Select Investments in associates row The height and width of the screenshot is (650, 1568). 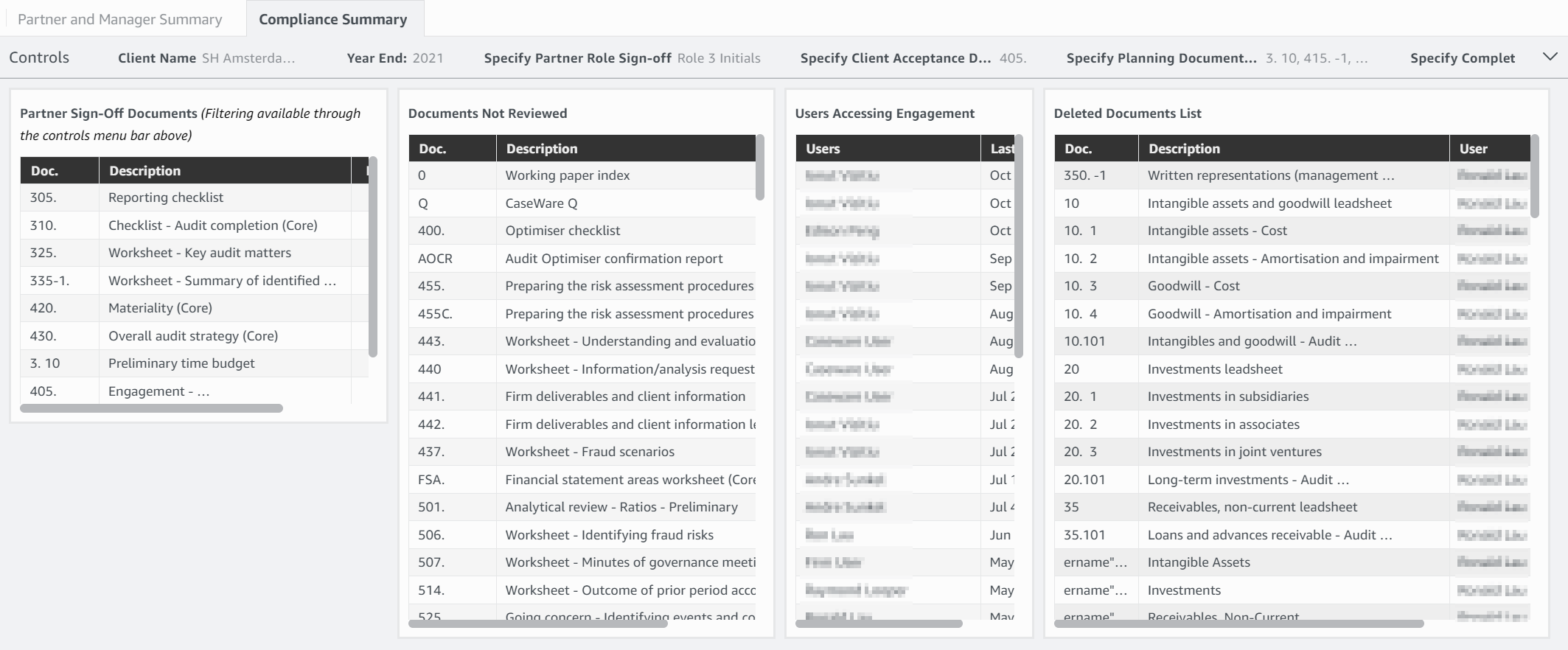click(x=1223, y=424)
